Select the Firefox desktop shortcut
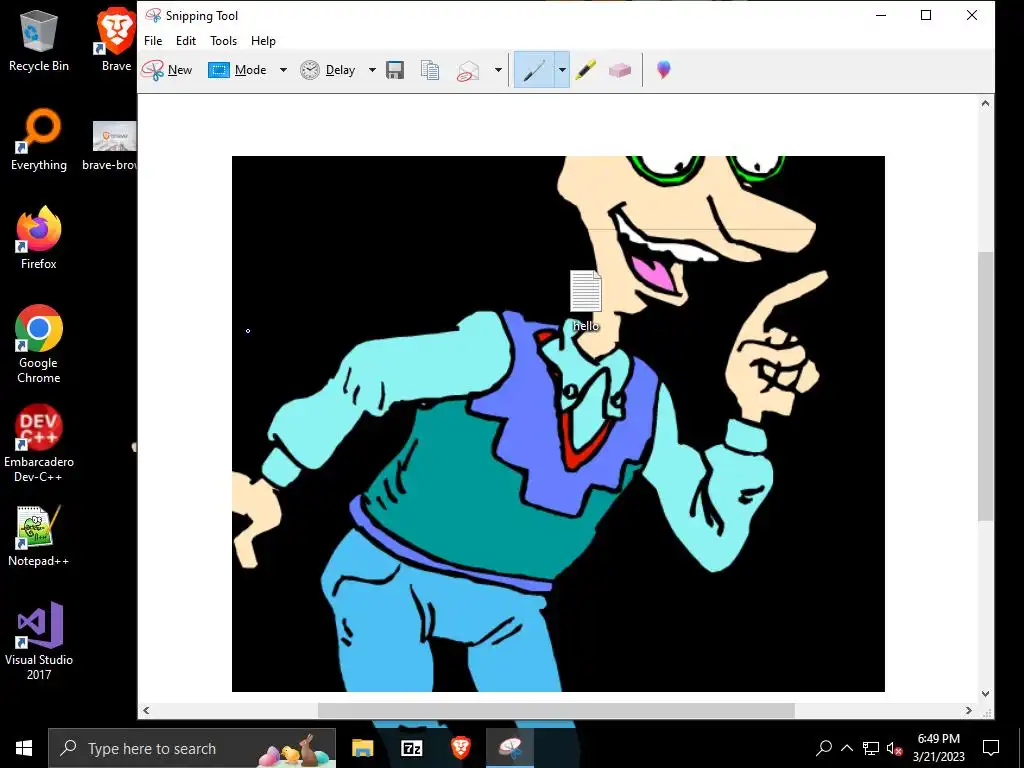 tap(39, 238)
